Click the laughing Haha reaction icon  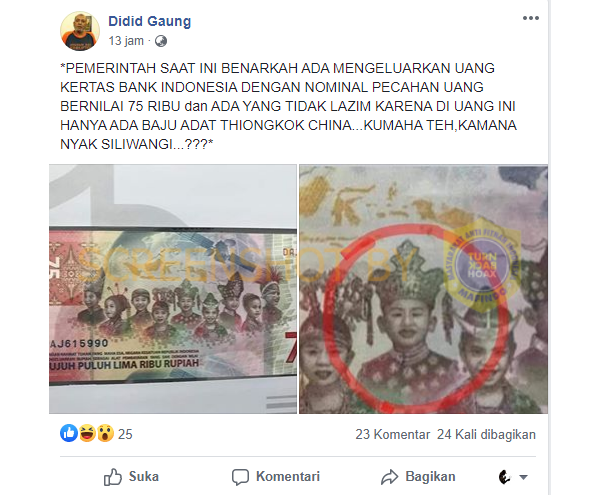pos(87,433)
